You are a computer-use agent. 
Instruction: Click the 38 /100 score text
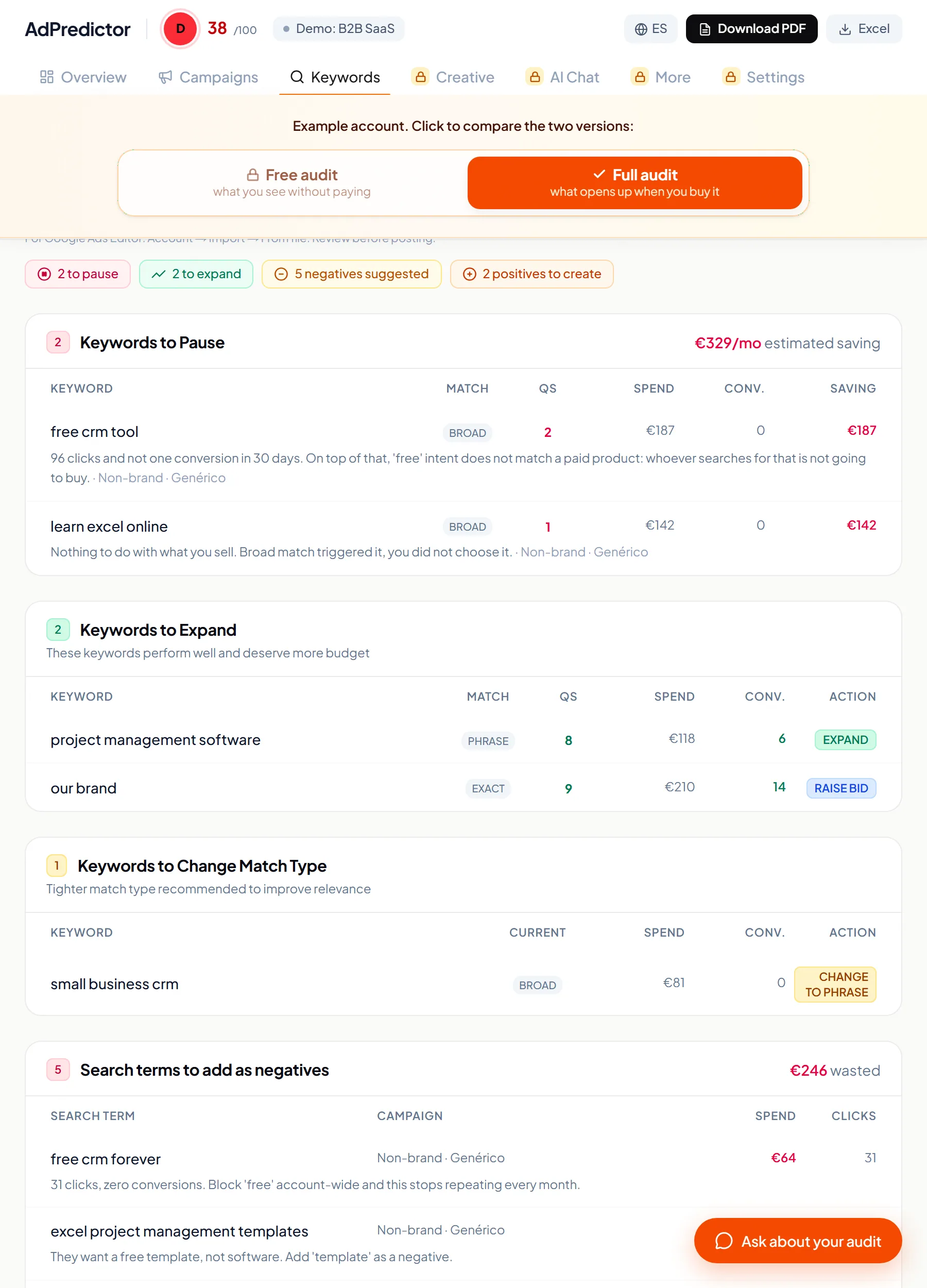tap(232, 28)
